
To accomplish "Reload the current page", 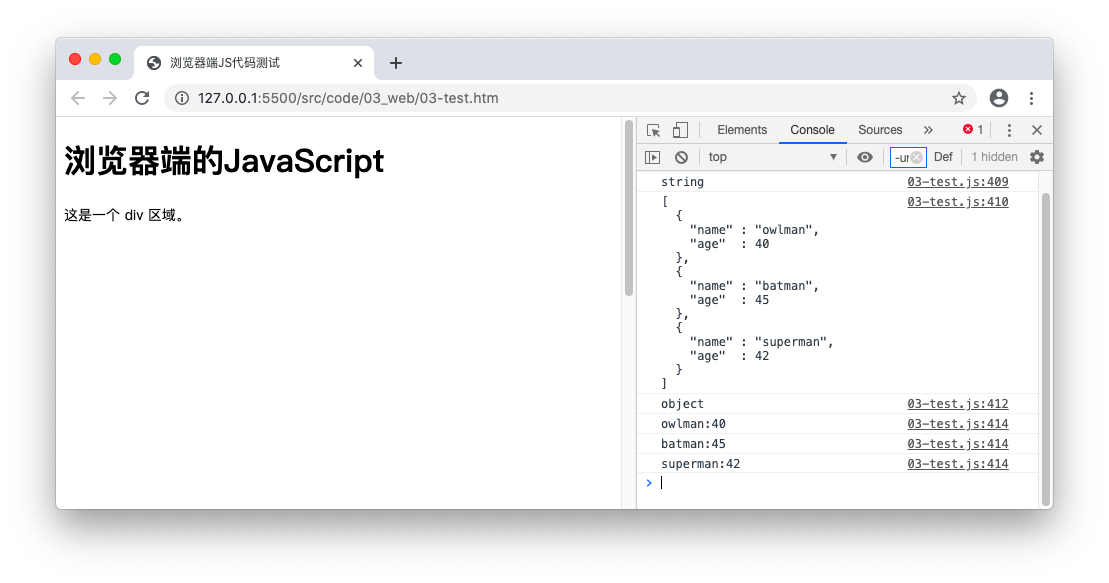I will [142, 98].
